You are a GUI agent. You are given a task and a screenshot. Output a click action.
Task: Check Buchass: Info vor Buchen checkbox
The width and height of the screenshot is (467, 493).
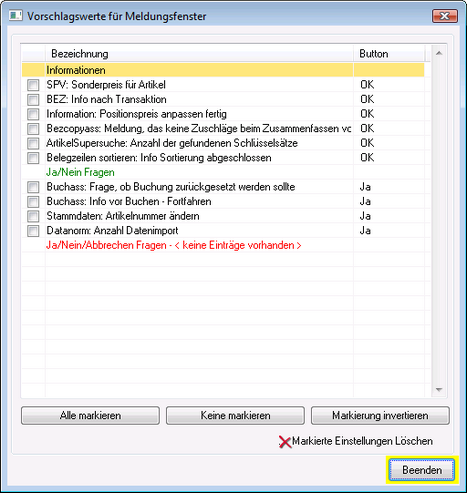(x=33, y=201)
